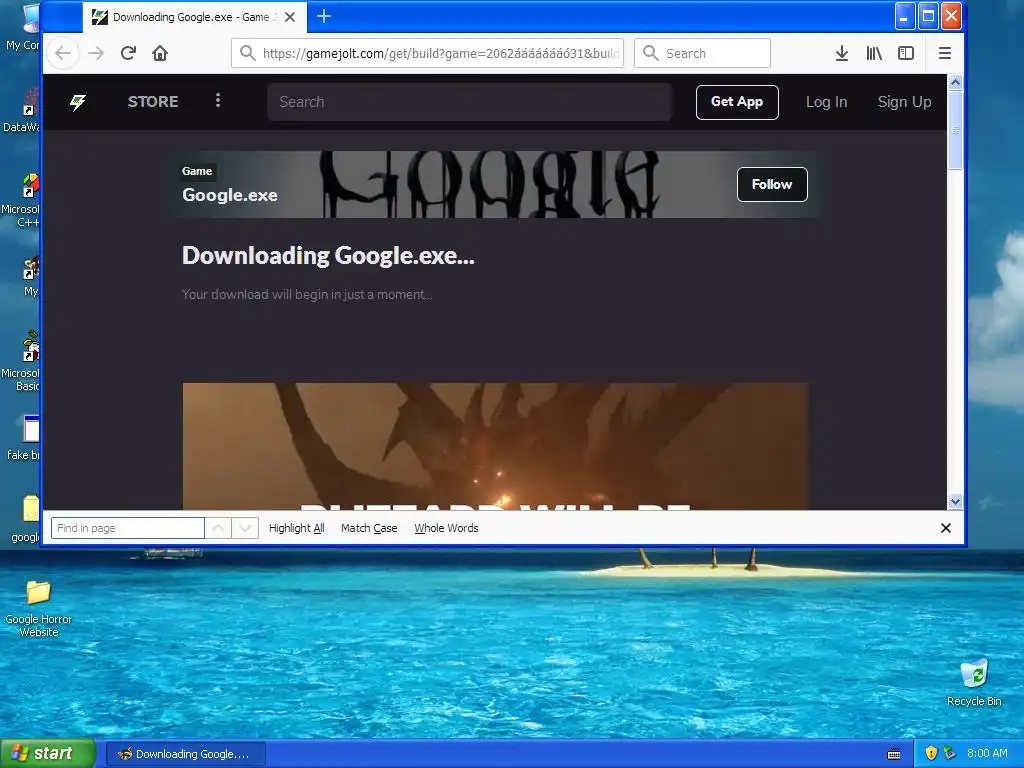1024x768 pixels.
Task: Jump to previous find match arrow
Action: [x=218, y=528]
